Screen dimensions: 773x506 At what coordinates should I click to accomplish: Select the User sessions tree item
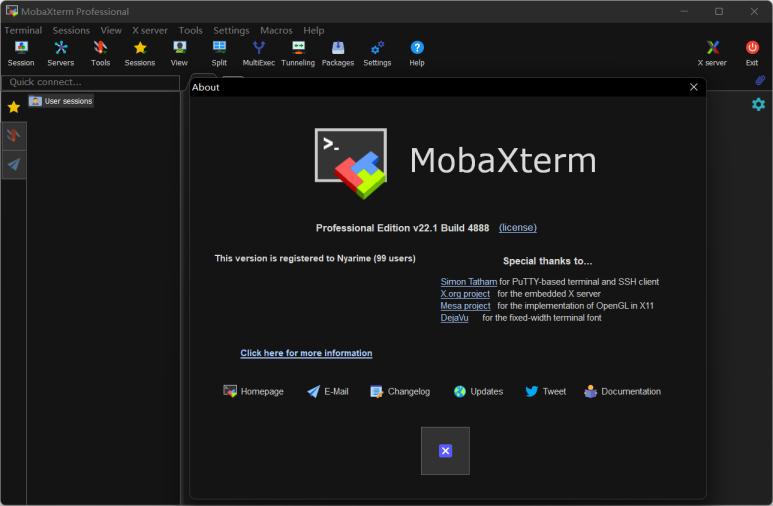(x=61, y=101)
